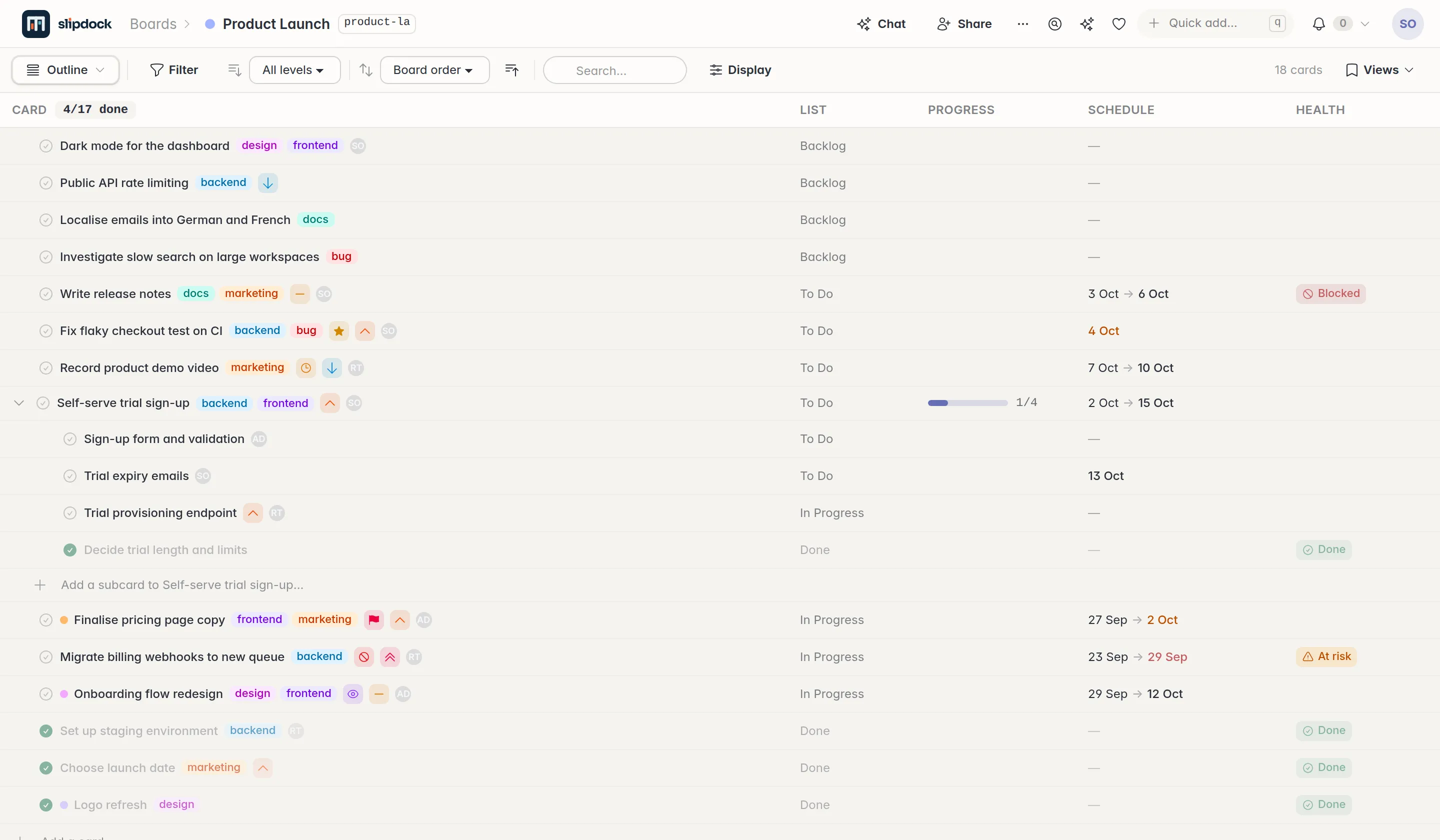Screen dimensions: 1440x840
Task: Expand the chevron next to notification count
Action: [x=1364, y=24]
